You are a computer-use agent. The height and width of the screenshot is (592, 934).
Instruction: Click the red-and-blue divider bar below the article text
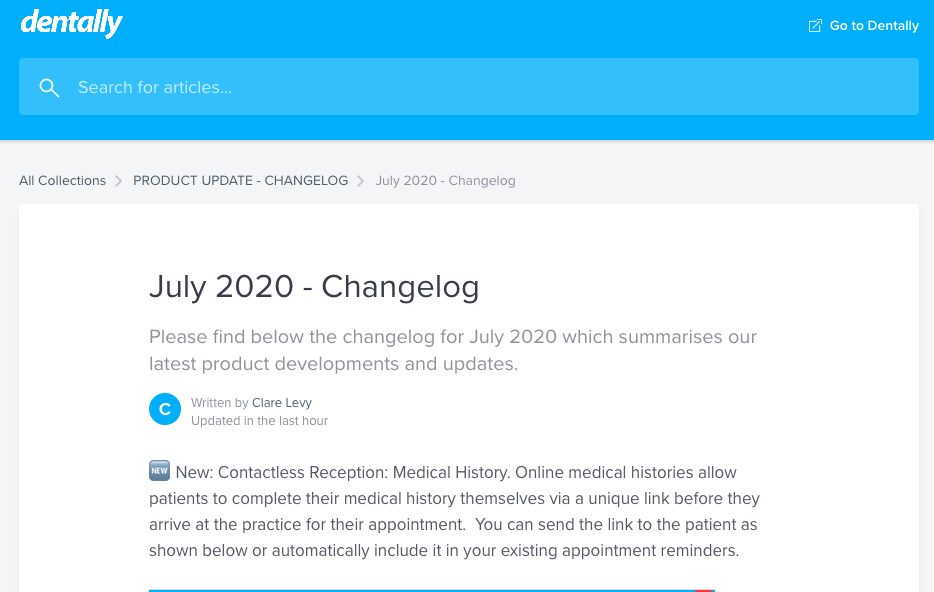pyautogui.click(x=430, y=590)
